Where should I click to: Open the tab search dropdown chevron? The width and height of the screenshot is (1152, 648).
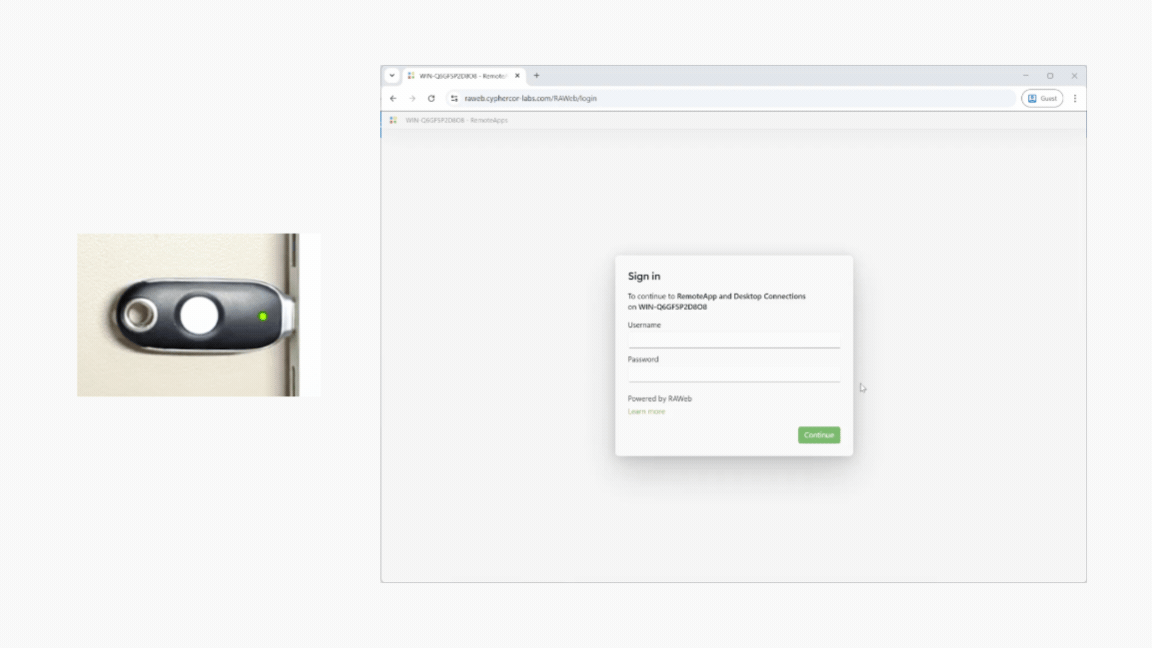[392, 76]
